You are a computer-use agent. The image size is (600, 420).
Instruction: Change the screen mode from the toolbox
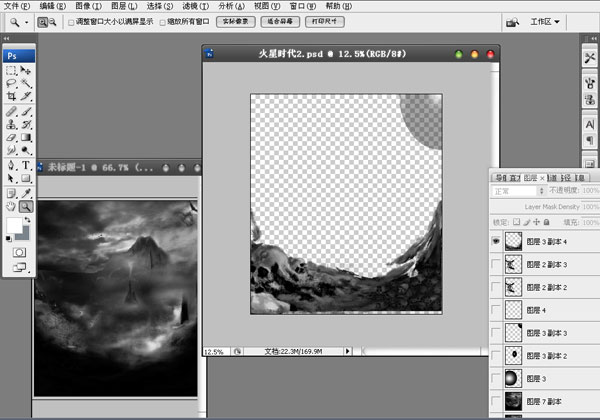[19, 267]
